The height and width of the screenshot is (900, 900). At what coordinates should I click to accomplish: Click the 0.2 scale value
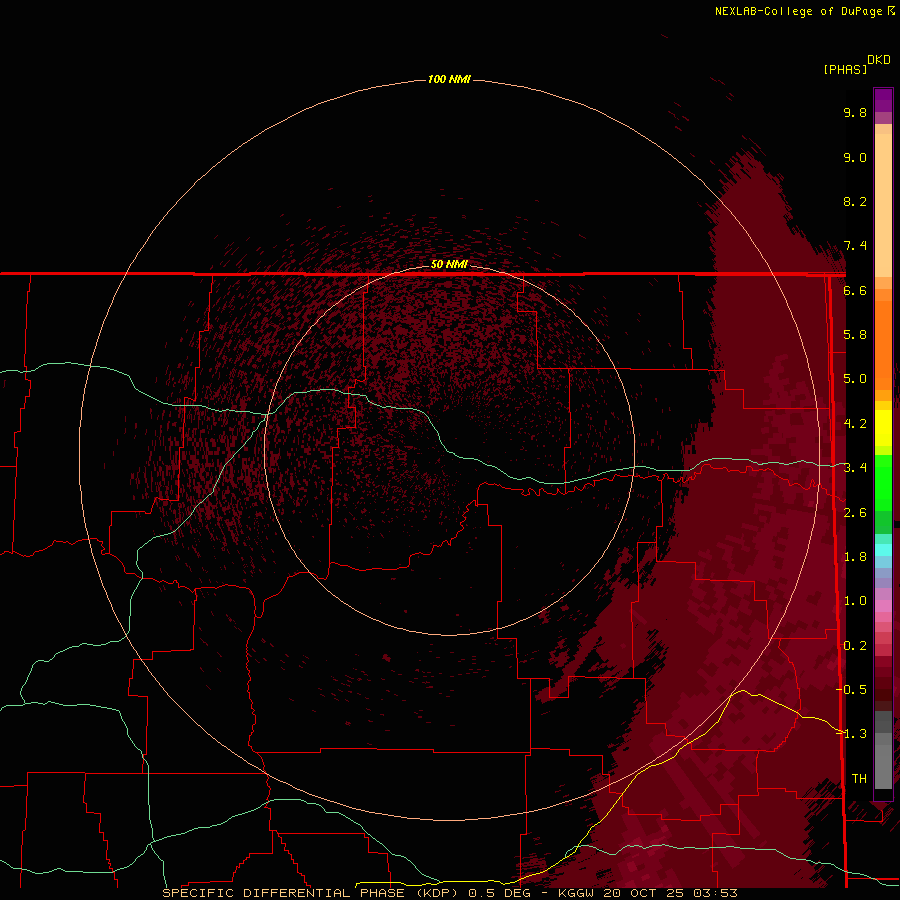[855, 646]
